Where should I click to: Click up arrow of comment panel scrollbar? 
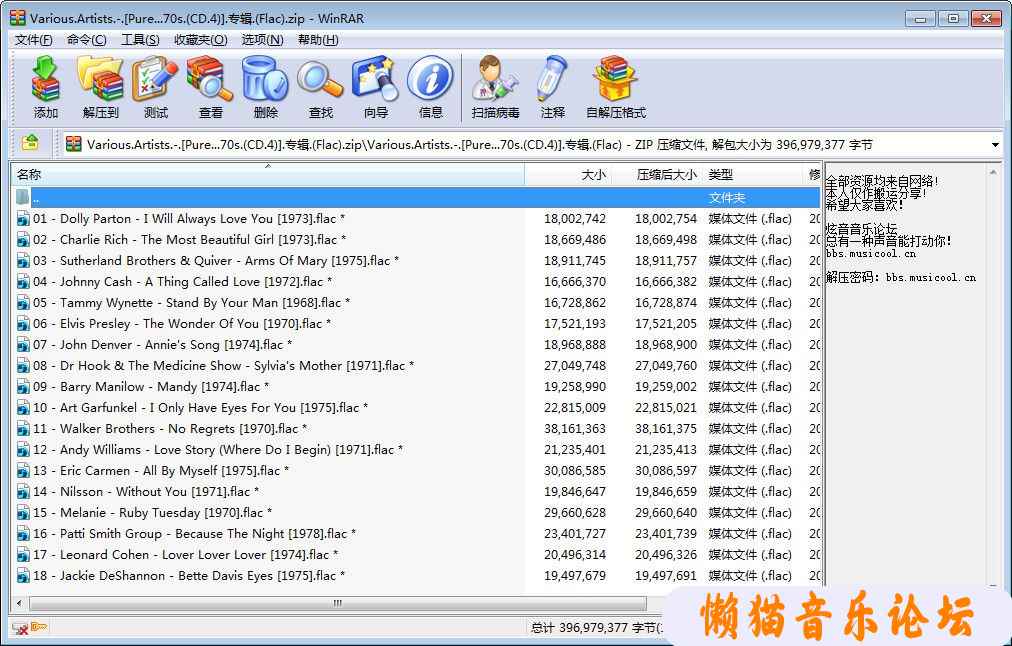point(993,172)
